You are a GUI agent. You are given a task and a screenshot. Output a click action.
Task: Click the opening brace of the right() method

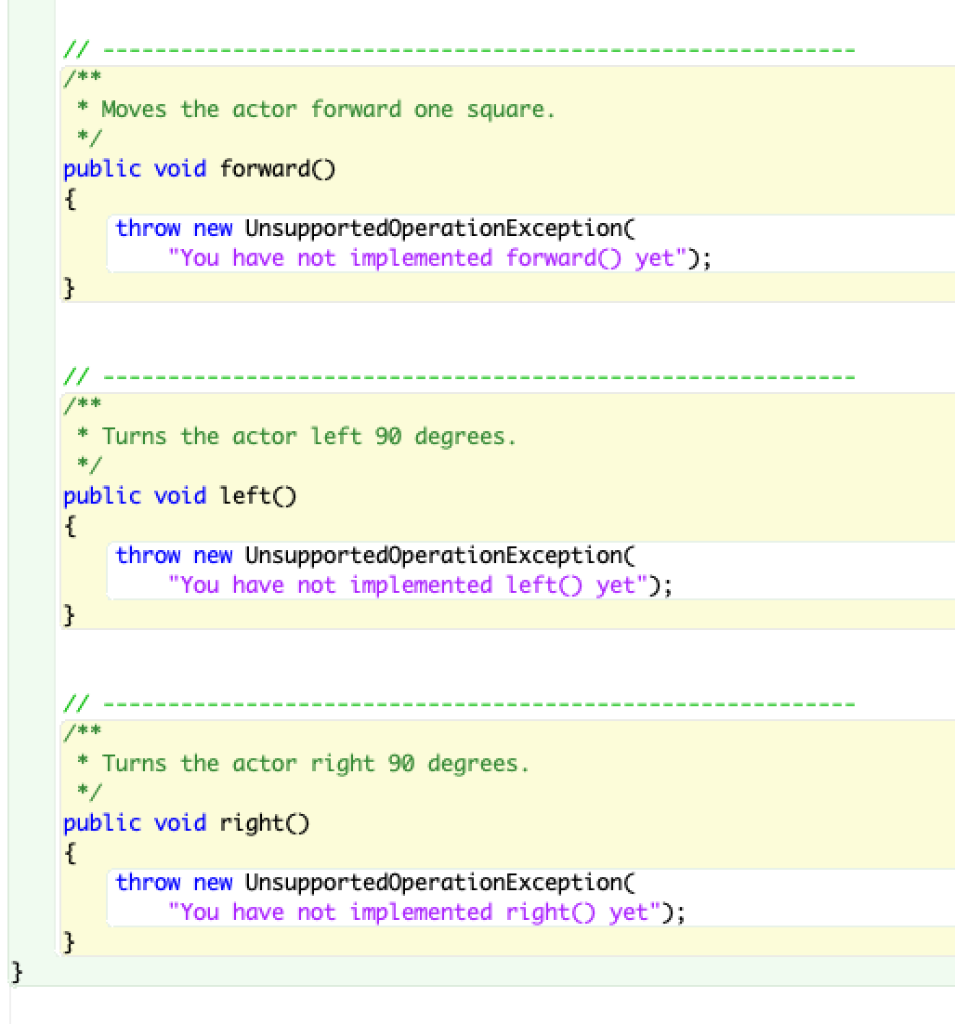70,853
